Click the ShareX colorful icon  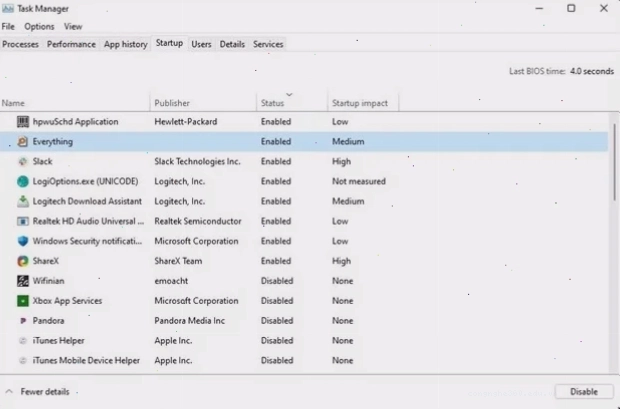[x=23, y=261]
